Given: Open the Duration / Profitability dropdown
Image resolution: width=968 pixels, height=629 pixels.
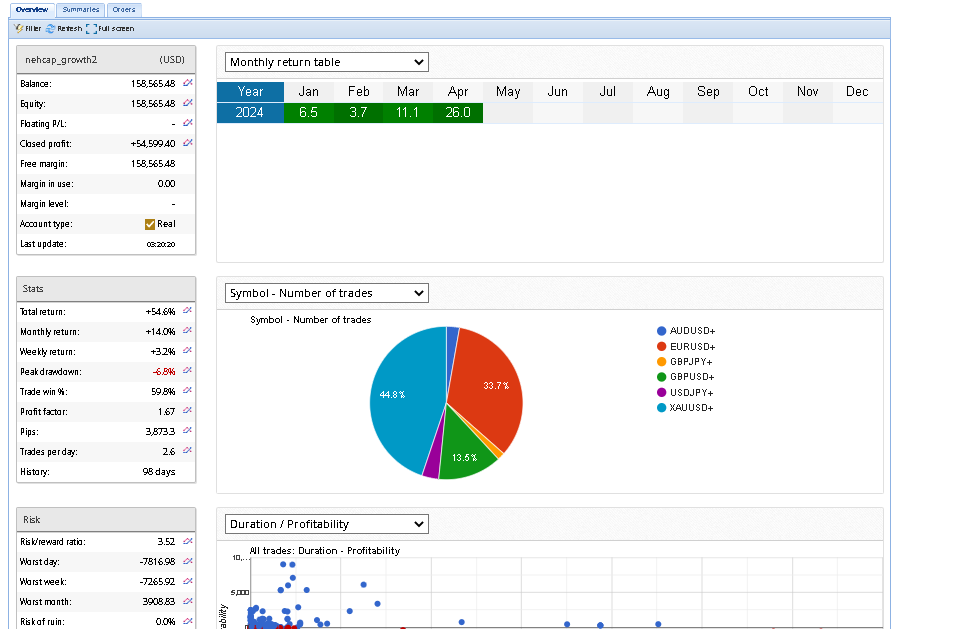Looking at the screenshot, I should (326, 524).
